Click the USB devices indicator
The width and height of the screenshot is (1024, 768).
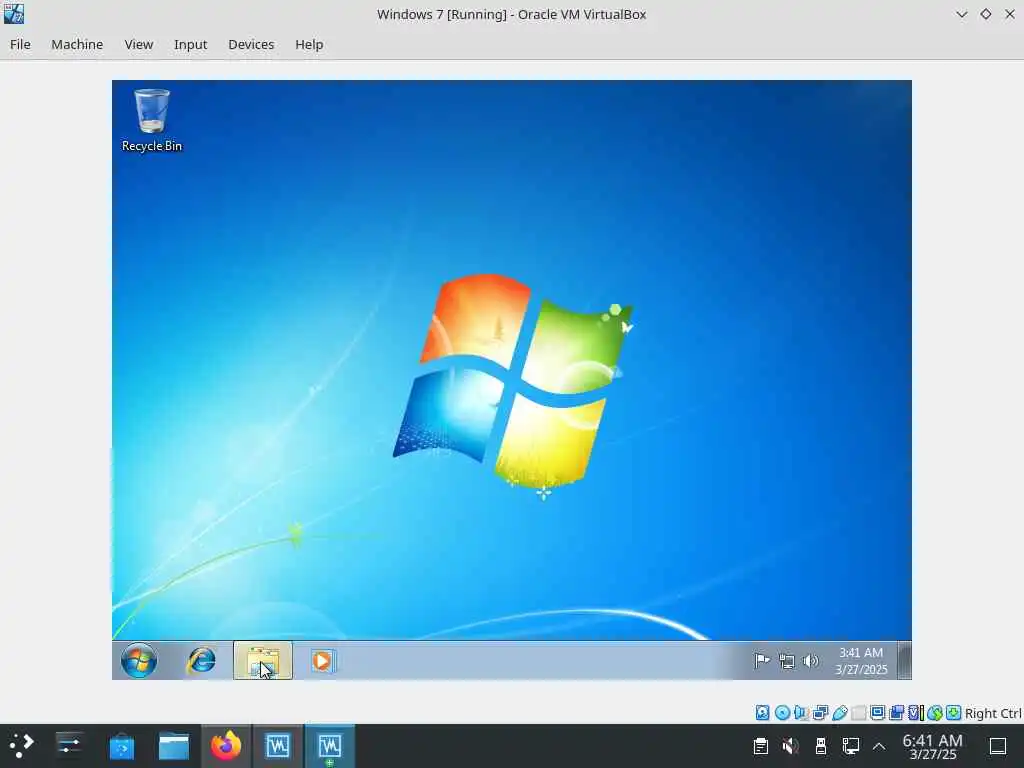tap(840, 712)
